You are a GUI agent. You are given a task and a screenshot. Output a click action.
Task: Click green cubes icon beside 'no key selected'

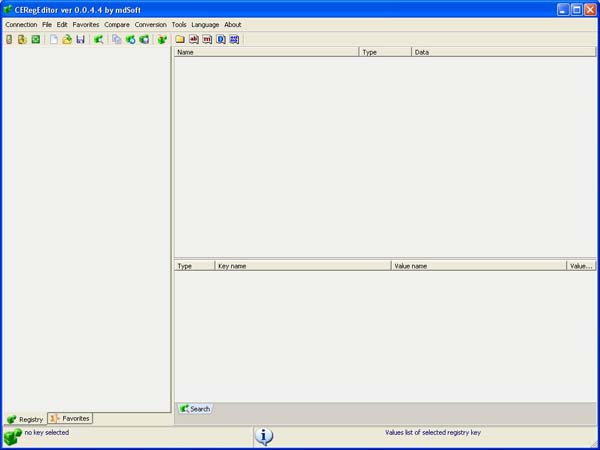[12, 436]
